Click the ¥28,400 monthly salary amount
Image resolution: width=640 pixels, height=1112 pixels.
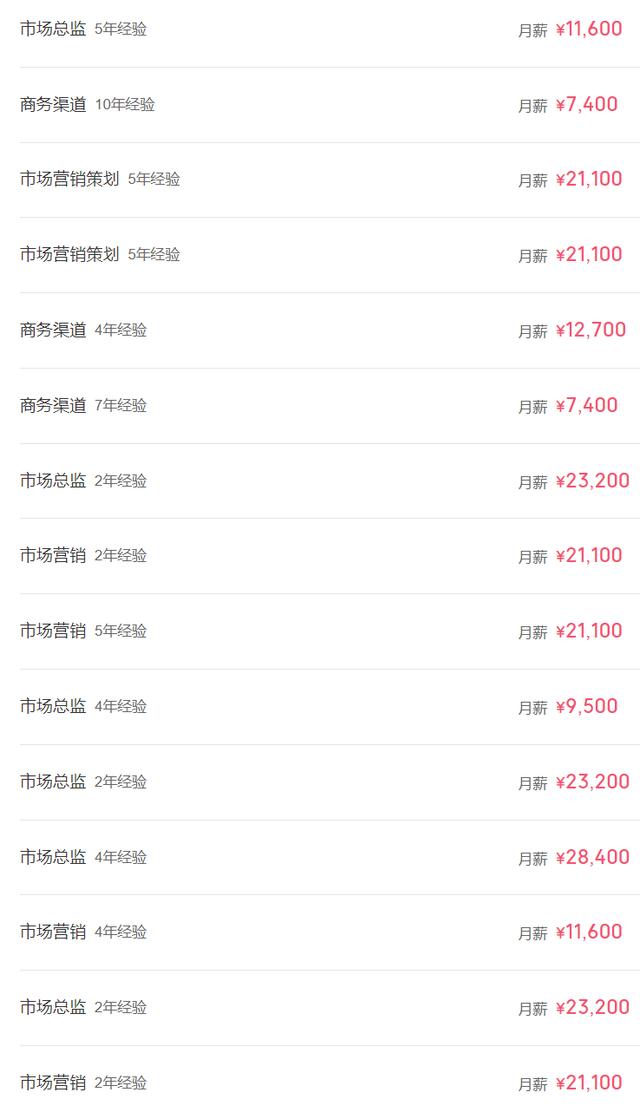(x=592, y=857)
